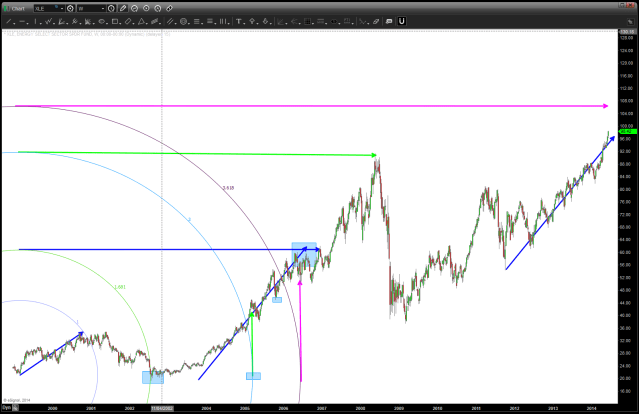The image size is (639, 414).
Task: Select the parallel channel lines tool
Action: coord(170,21)
